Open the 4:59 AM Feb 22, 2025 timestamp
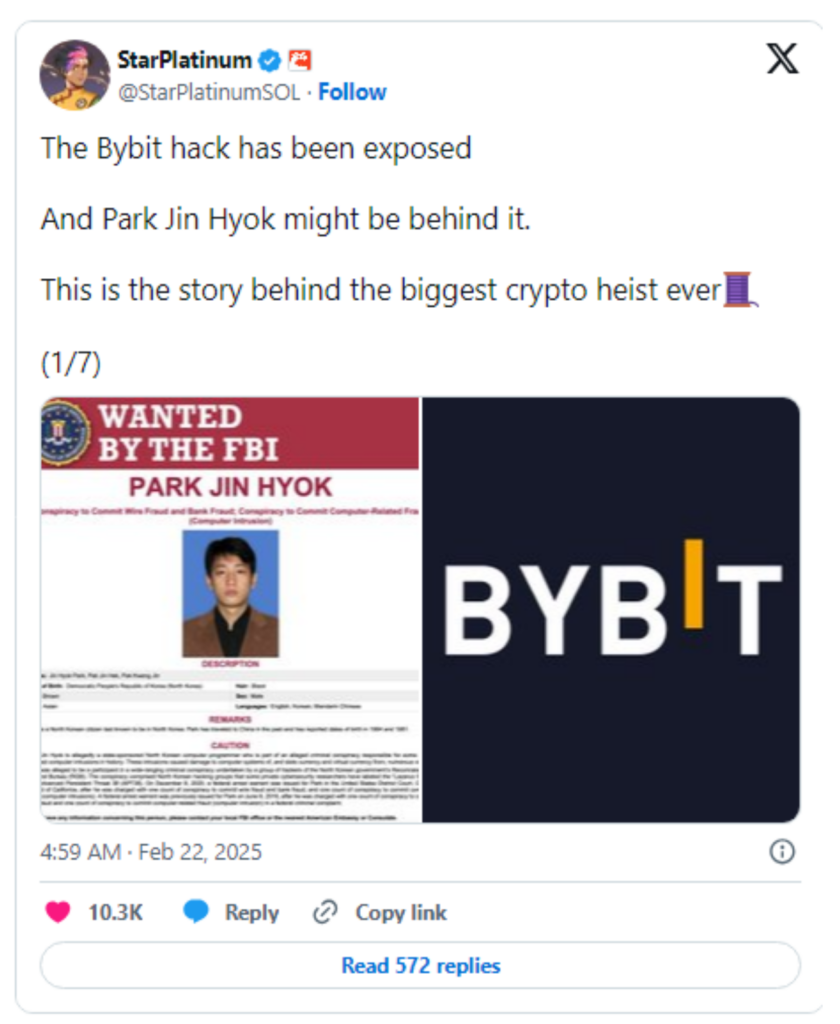Viewport: 840px width, 1024px height. [151, 852]
